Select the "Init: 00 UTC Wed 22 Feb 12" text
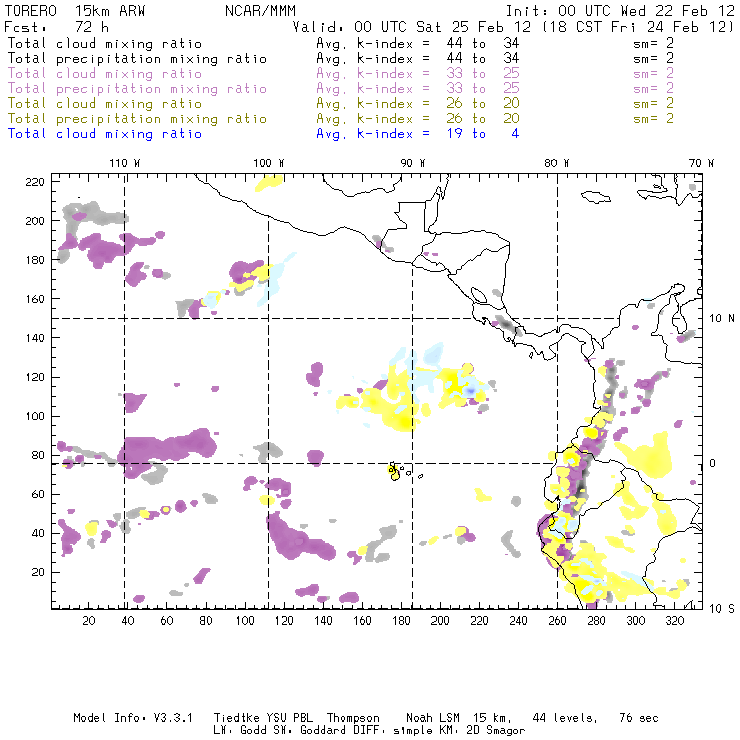Image resolution: width=740 pixels, height=740 pixels. 620,11
